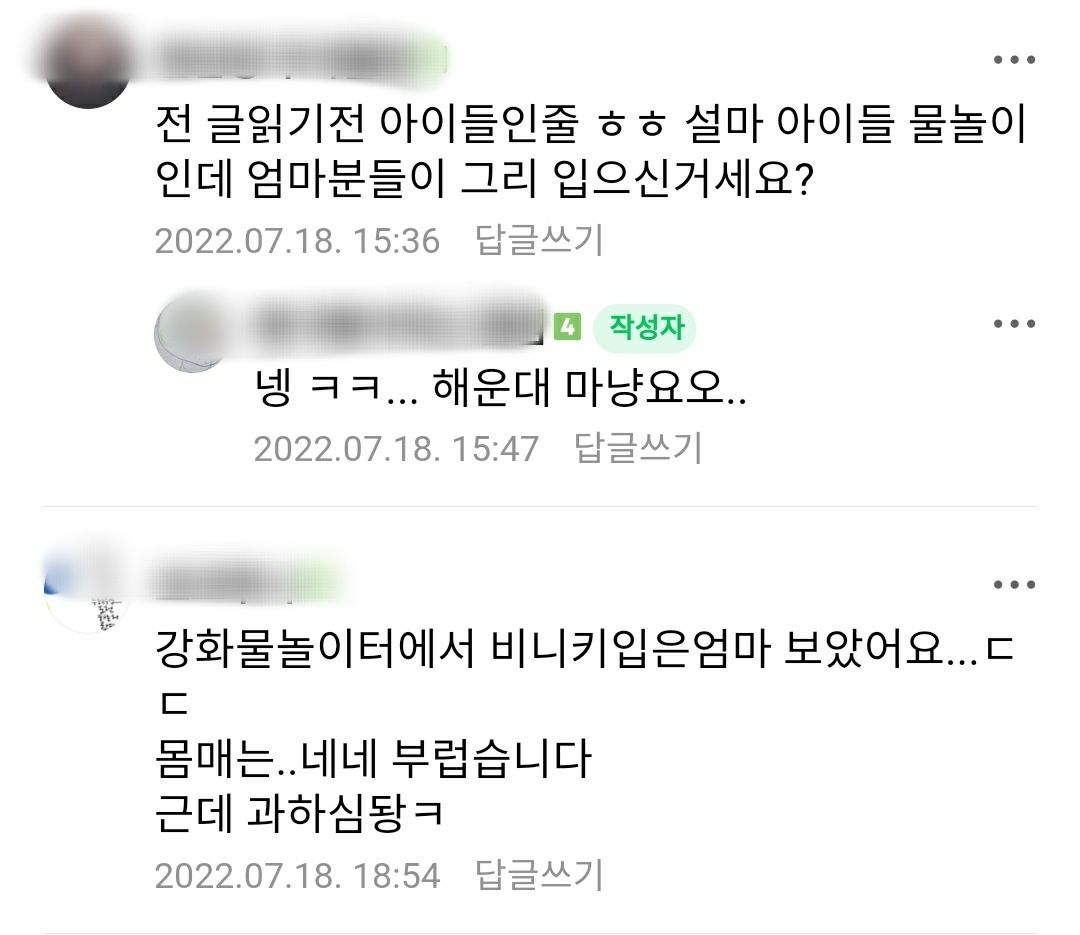Click the 작성자 author badge
The width and height of the screenshot is (1080, 935).
(x=645, y=327)
